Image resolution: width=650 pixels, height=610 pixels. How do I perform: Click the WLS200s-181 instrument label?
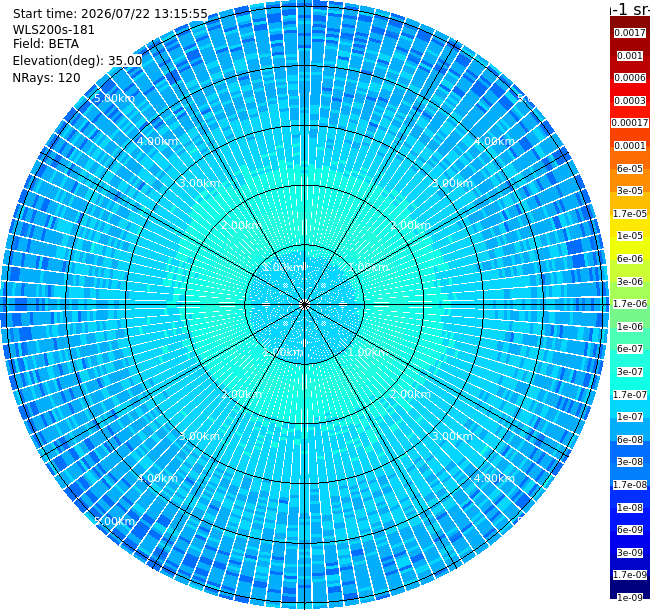[54, 30]
